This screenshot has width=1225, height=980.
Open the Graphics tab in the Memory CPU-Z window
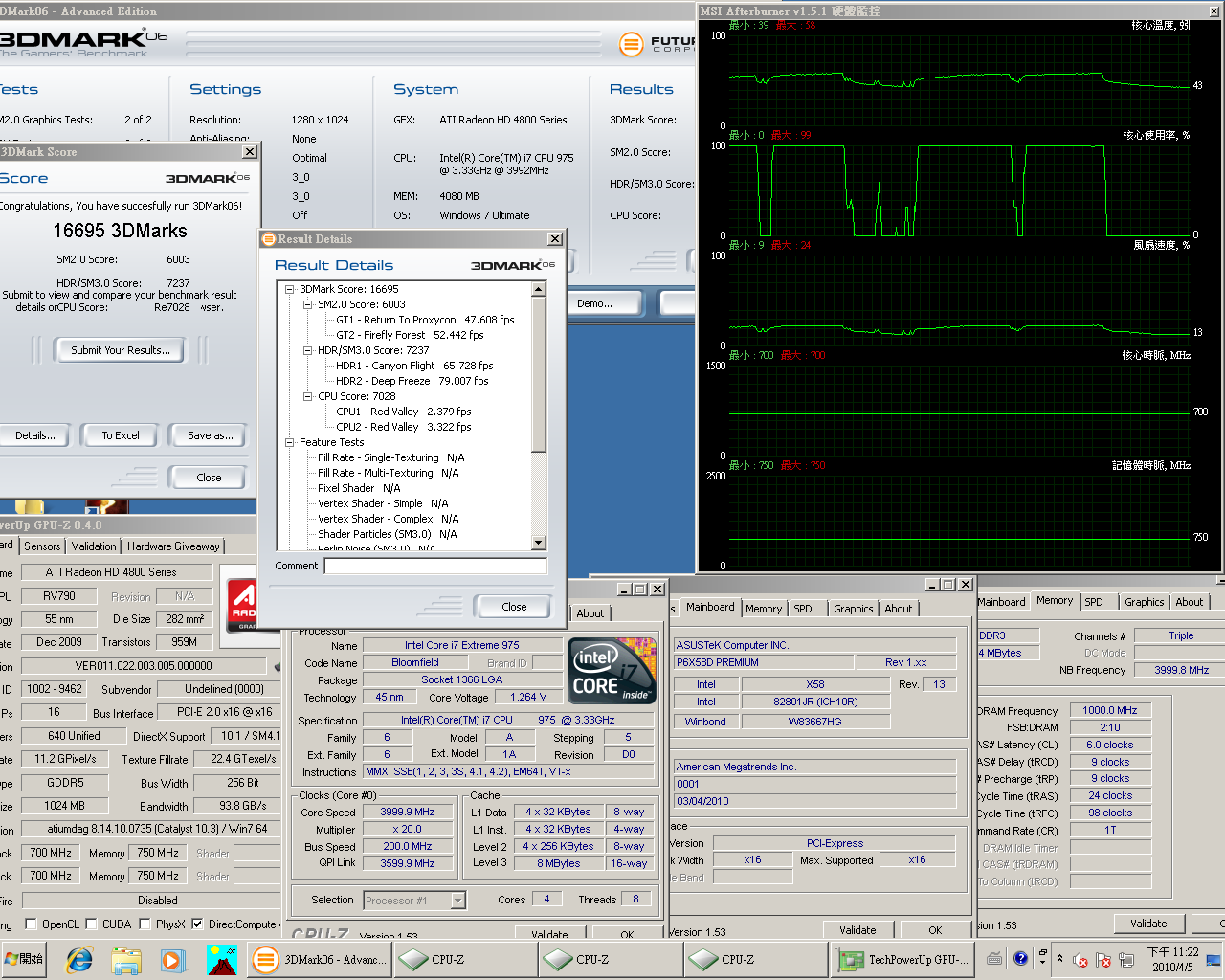click(x=1144, y=602)
